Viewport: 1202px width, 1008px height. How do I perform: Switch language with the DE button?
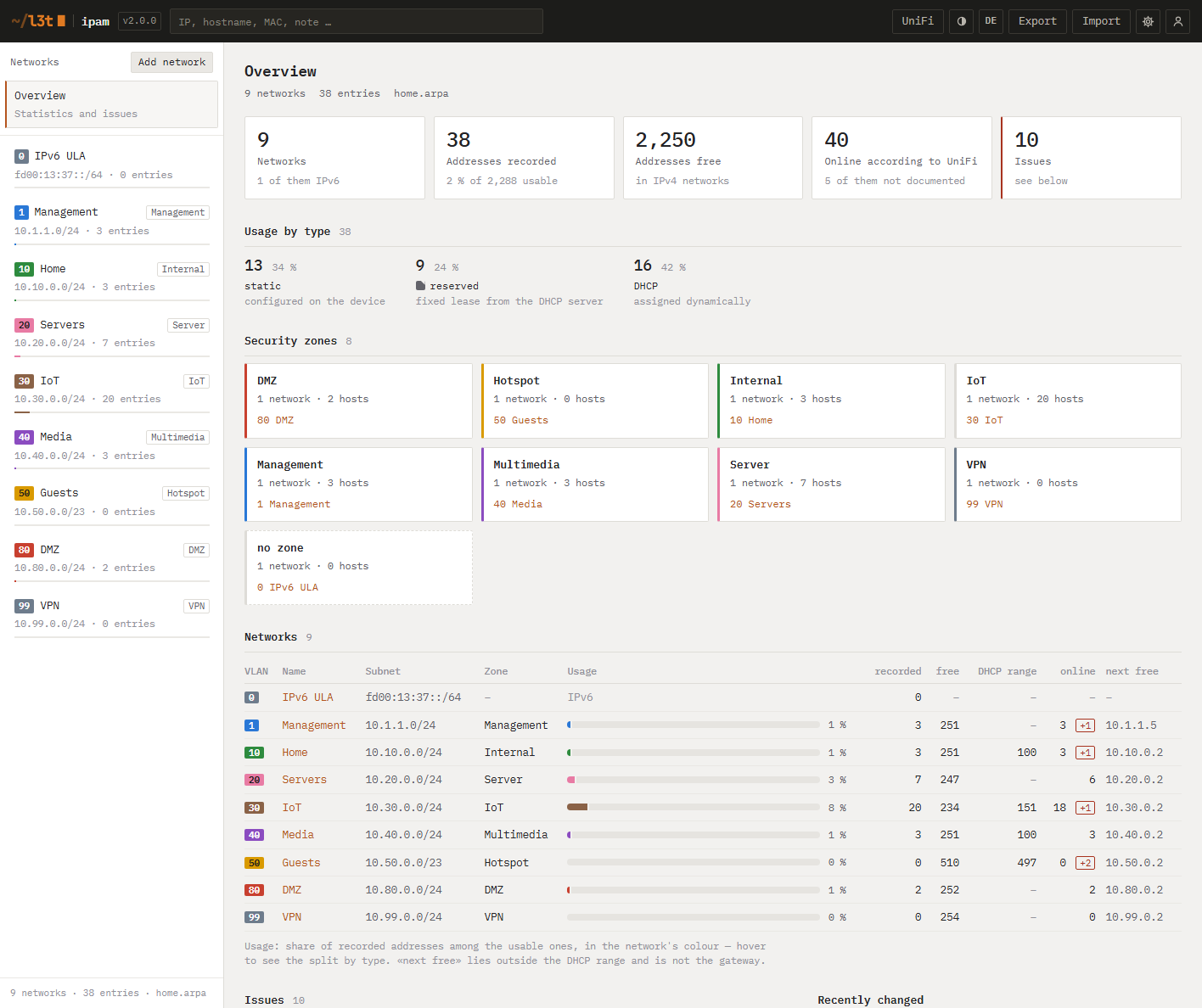[991, 21]
